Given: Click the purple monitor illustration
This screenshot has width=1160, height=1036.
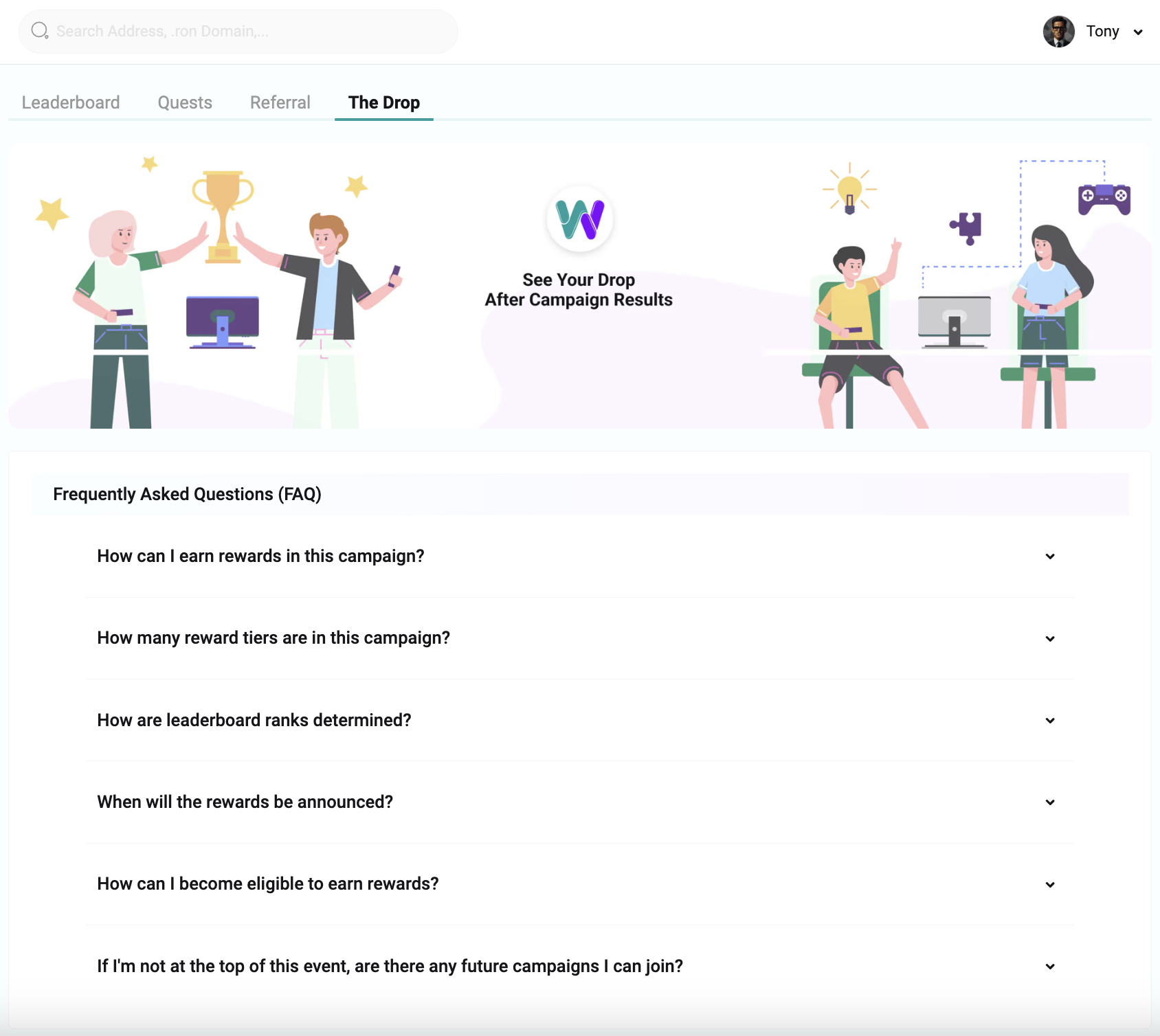Looking at the screenshot, I should tap(223, 322).
